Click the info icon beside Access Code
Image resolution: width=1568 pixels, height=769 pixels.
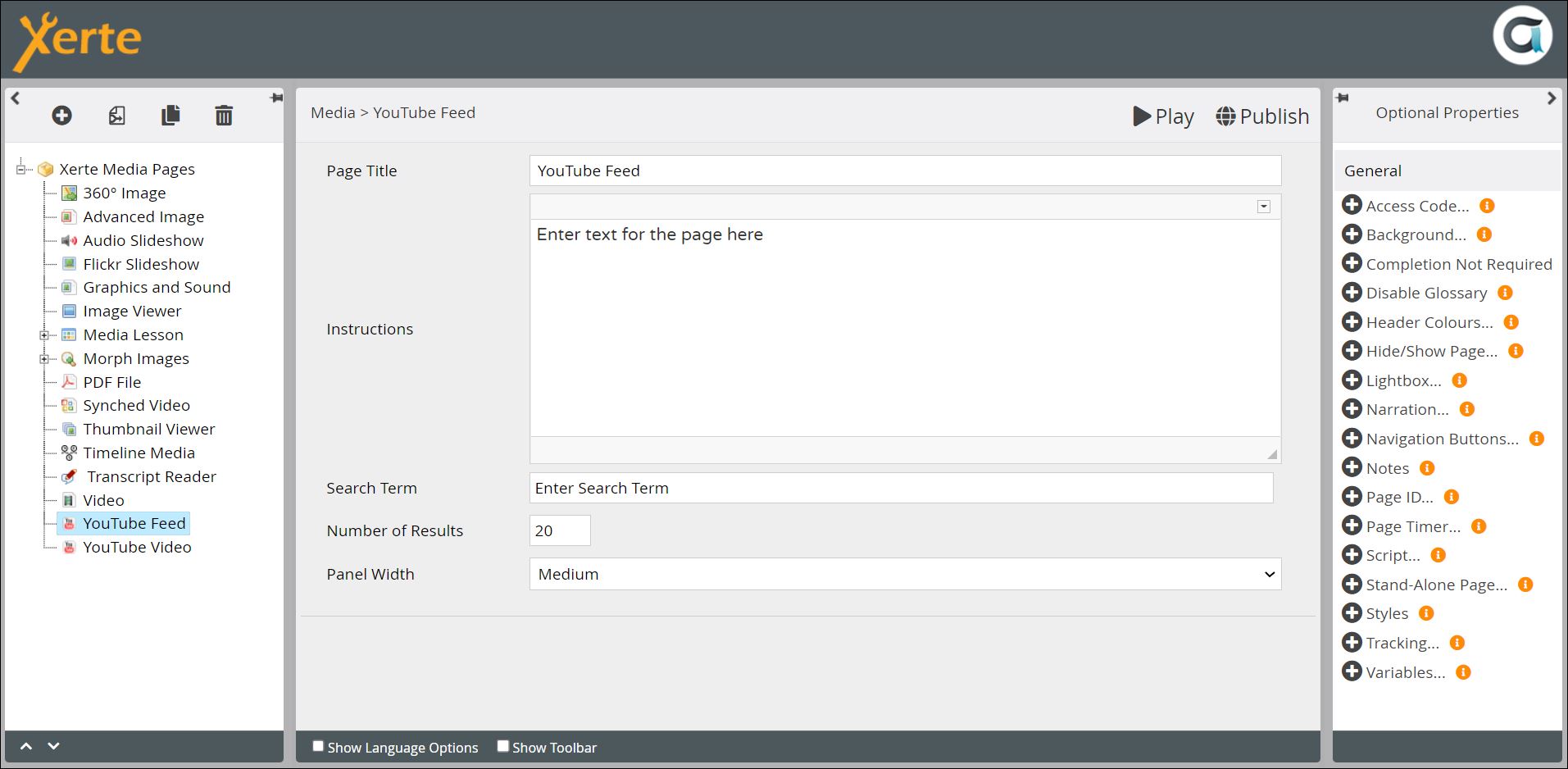1487,206
